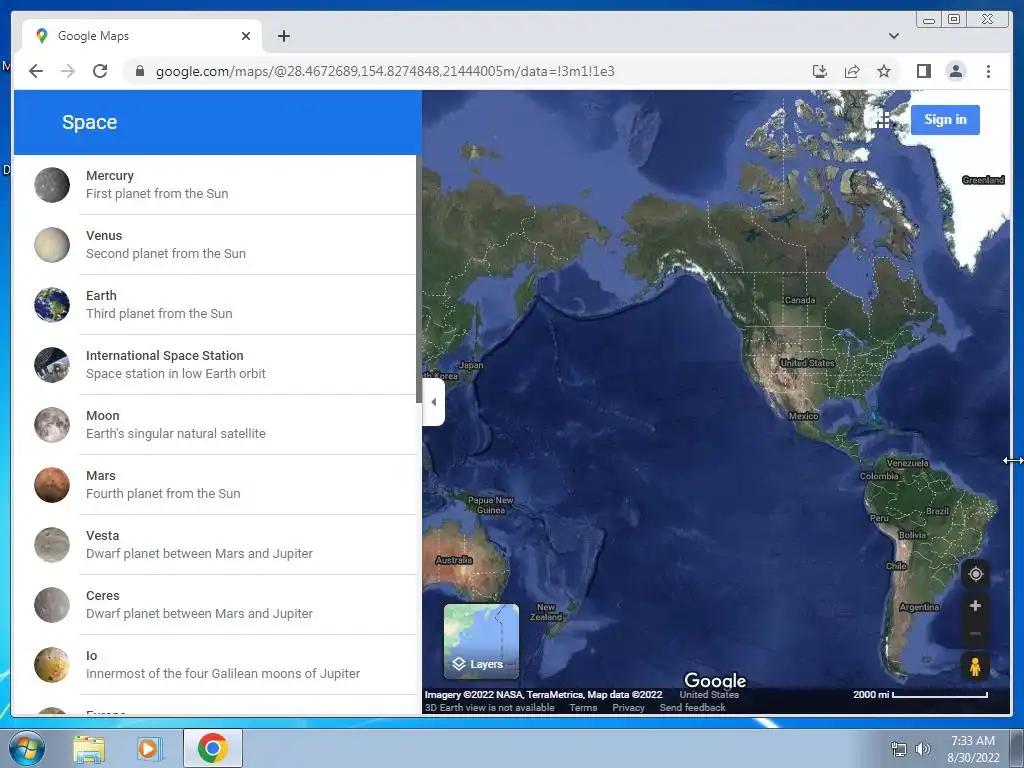Bookmark this page with star icon

884,71
